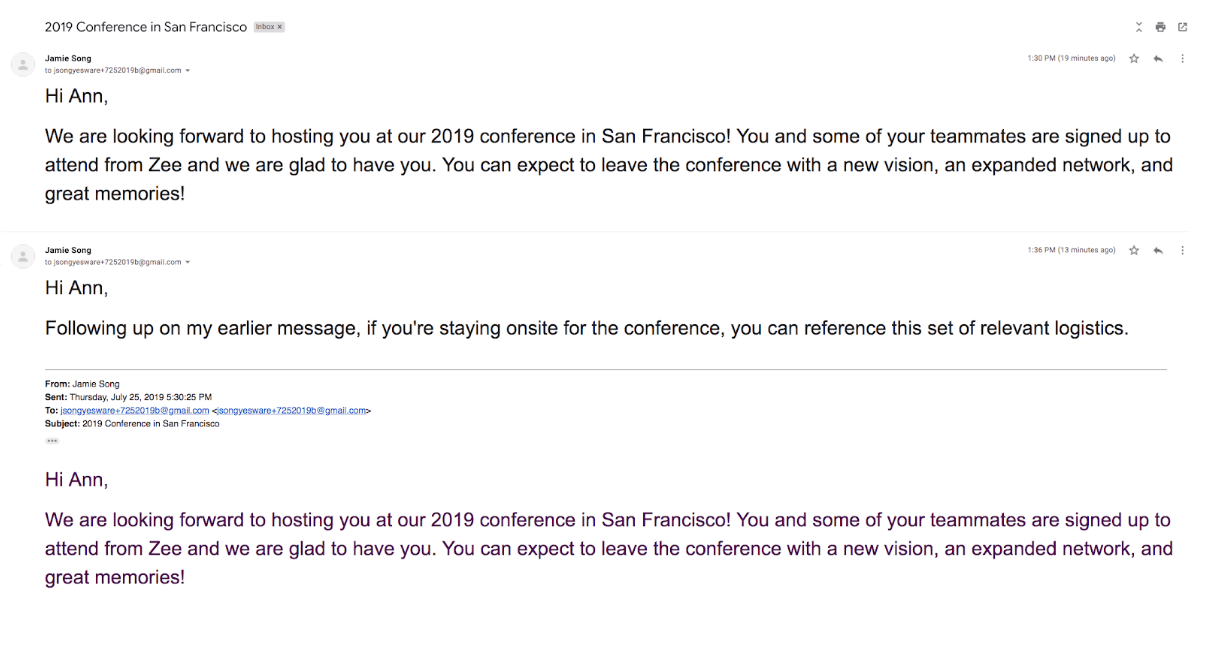Click the Inbox label tag
This screenshot has height=654, width=1218.
(265, 27)
